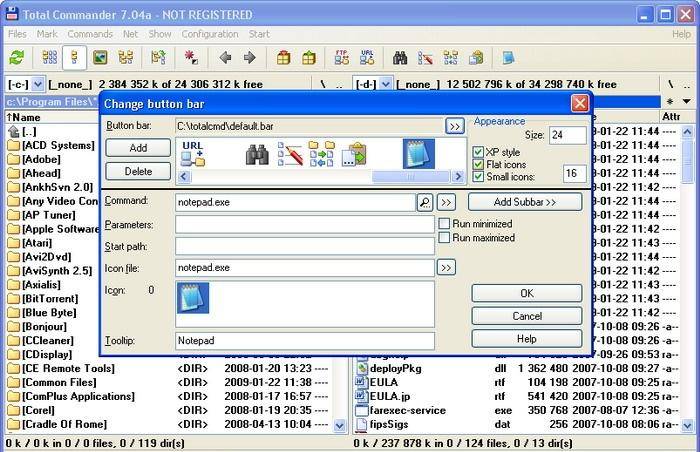This screenshot has height=452, width=700.
Task: Toggle the XP style checkbox
Action: [478, 152]
